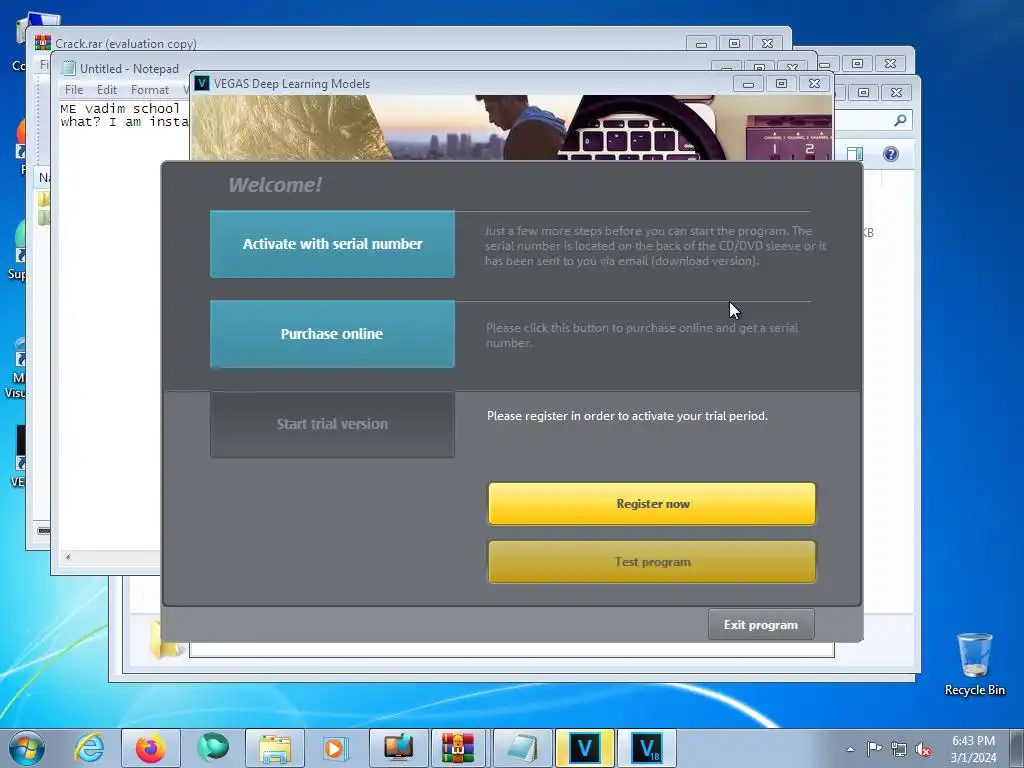The height and width of the screenshot is (768, 1024).
Task: Click Notepad horizontal scrollbar left arrow
Action: (68, 557)
